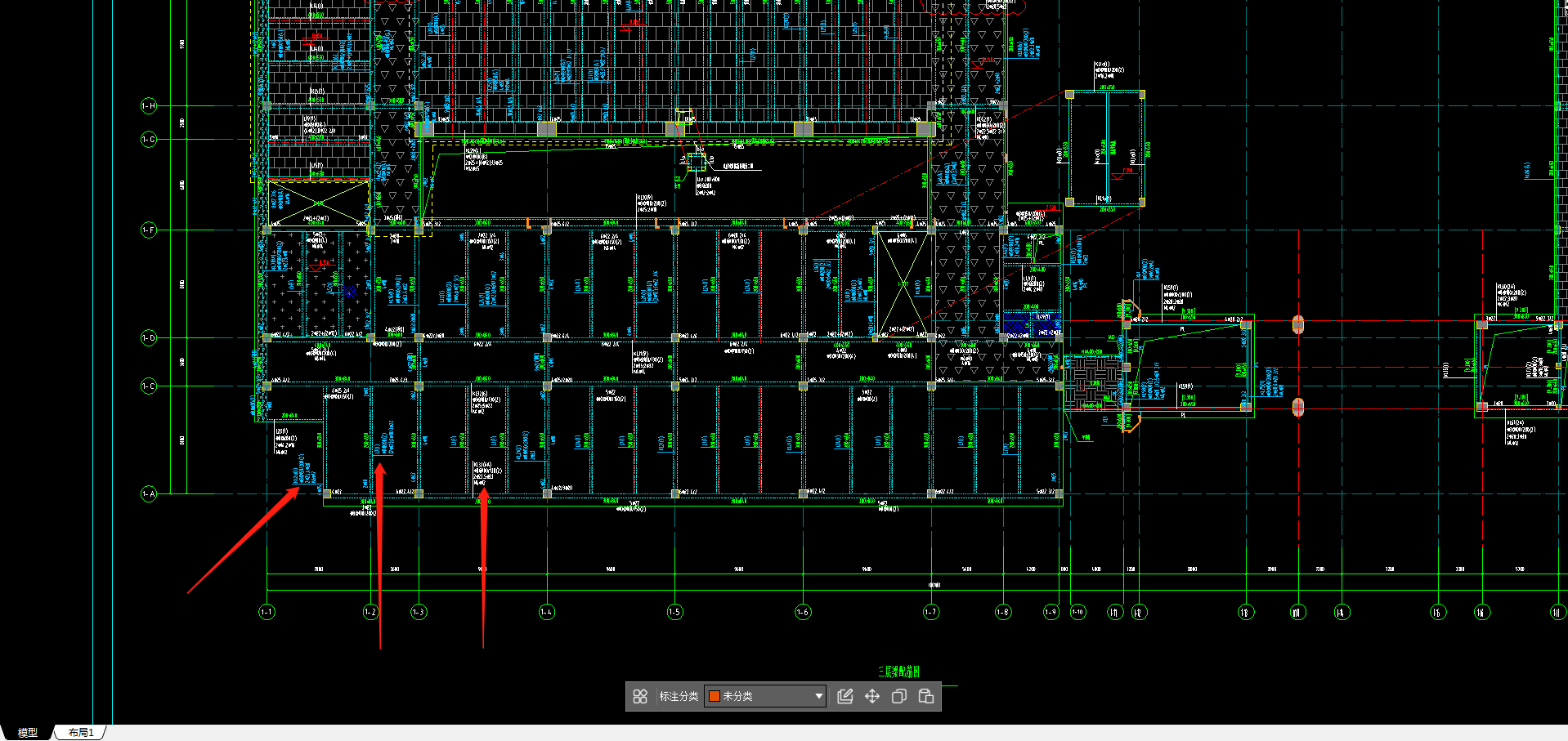Select grid axis bubble 1-6
This screenshot has width=1568, height=741.
click(x=803, y=612)
